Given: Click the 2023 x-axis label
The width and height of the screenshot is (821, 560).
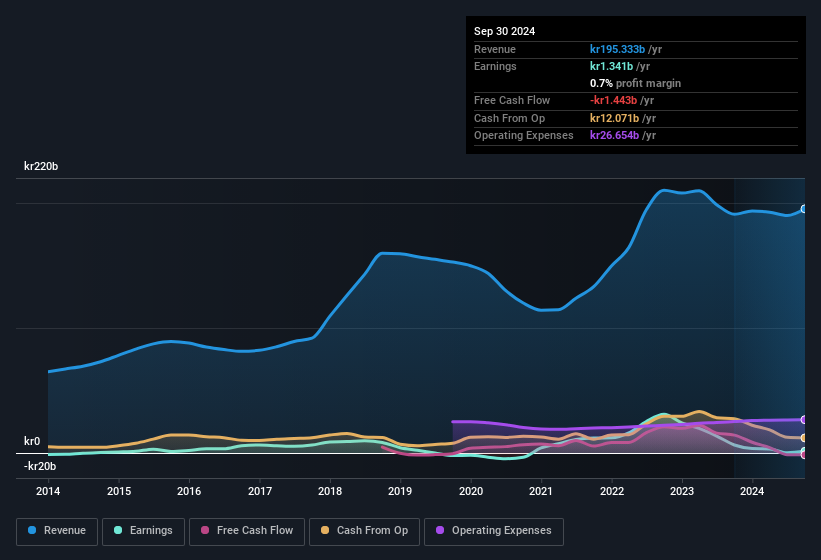Looking at the screenshot, I should [682, 491].
